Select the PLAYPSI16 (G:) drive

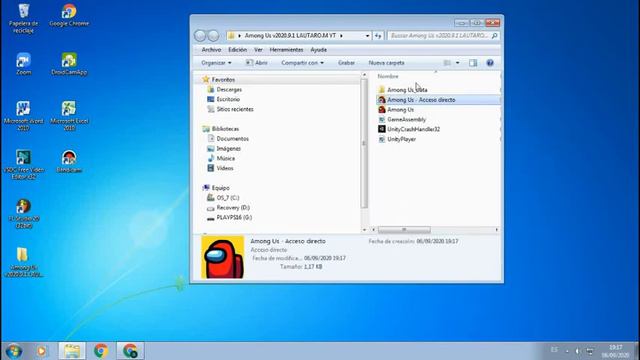pos(229,218)
